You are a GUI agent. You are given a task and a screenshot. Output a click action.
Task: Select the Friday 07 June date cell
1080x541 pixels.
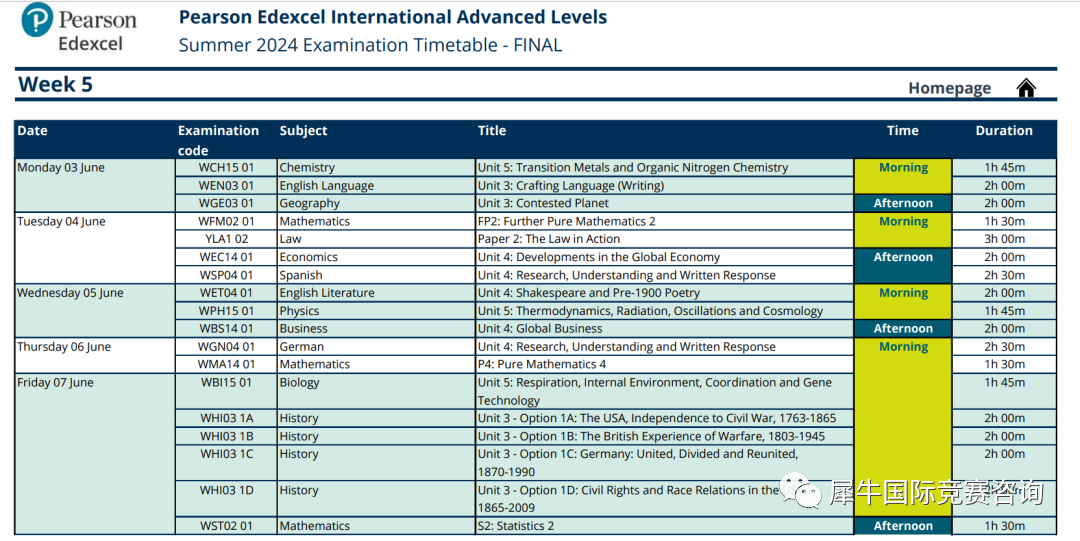pos(95,454)
